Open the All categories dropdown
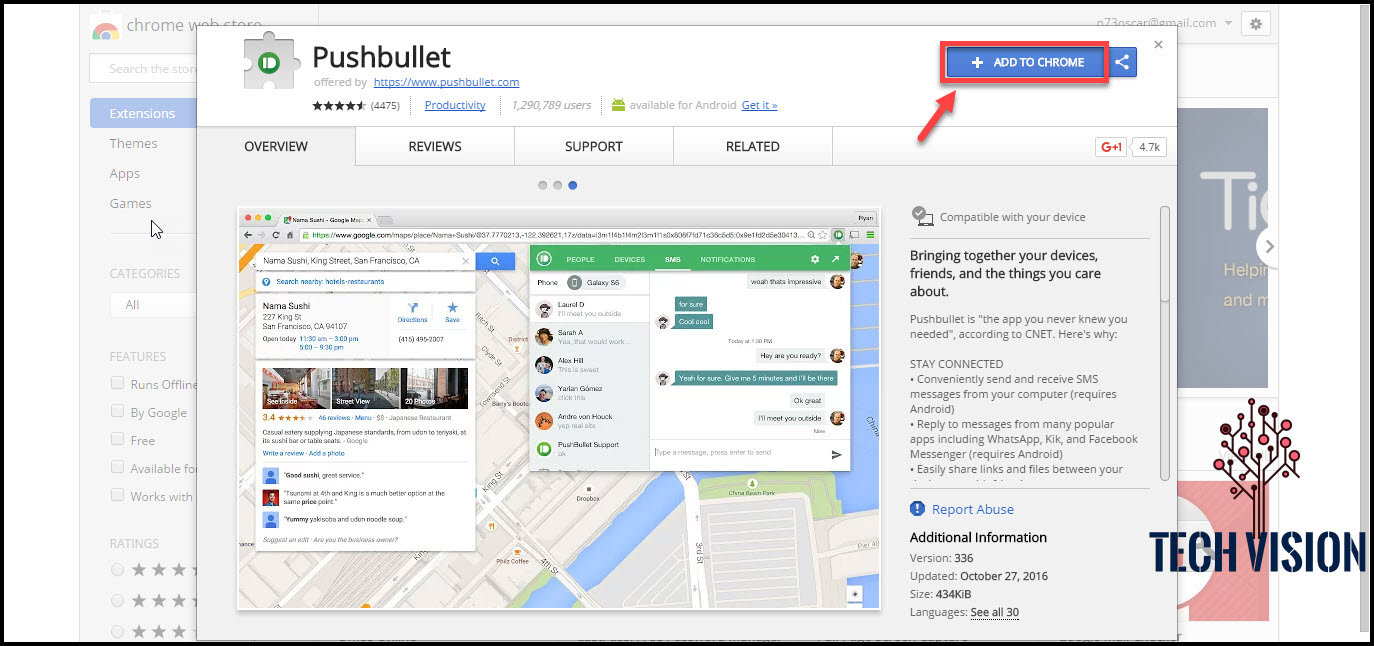1374x646 pixels. (153, 304)
